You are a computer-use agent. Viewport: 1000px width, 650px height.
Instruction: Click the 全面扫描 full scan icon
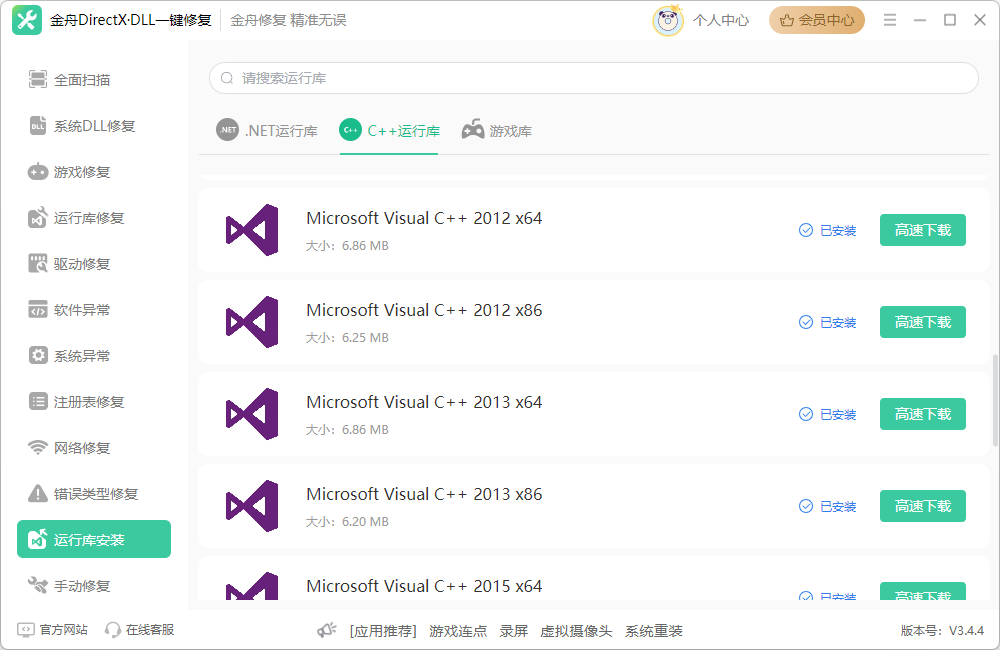(x=38, y=80)
